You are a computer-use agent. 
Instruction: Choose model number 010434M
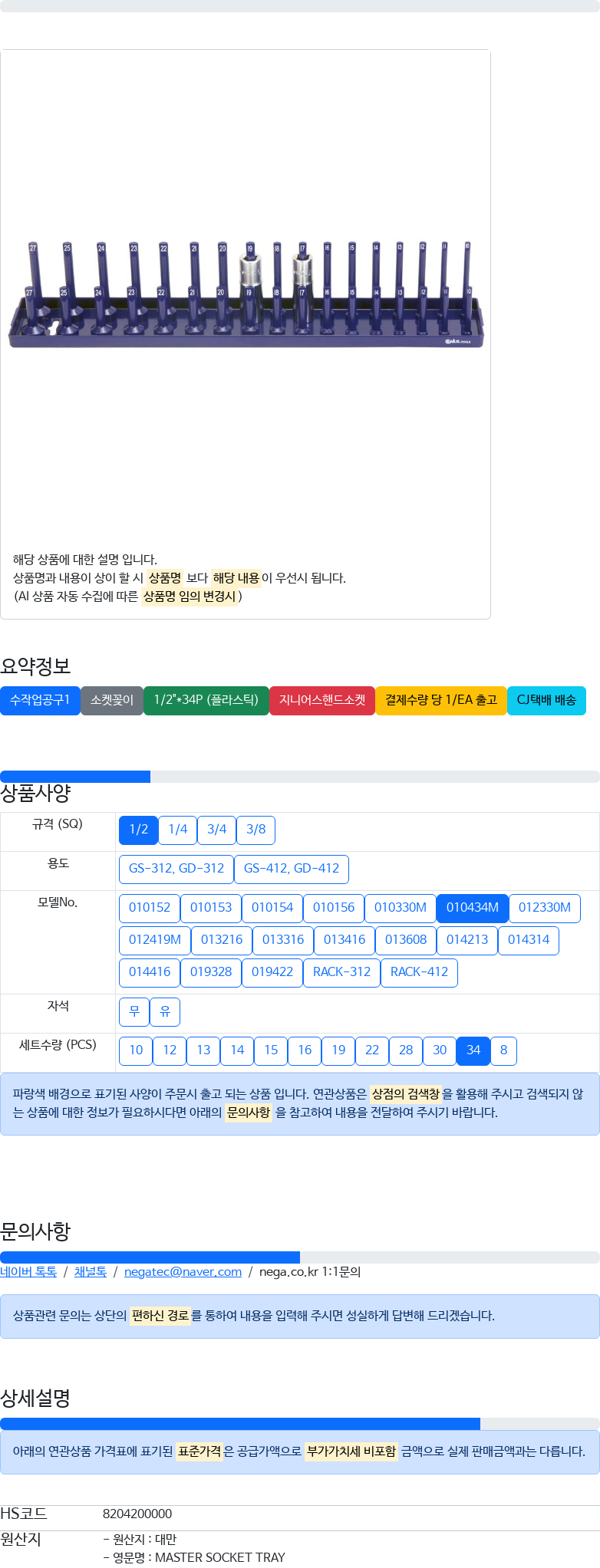click(x=472, y=908)
